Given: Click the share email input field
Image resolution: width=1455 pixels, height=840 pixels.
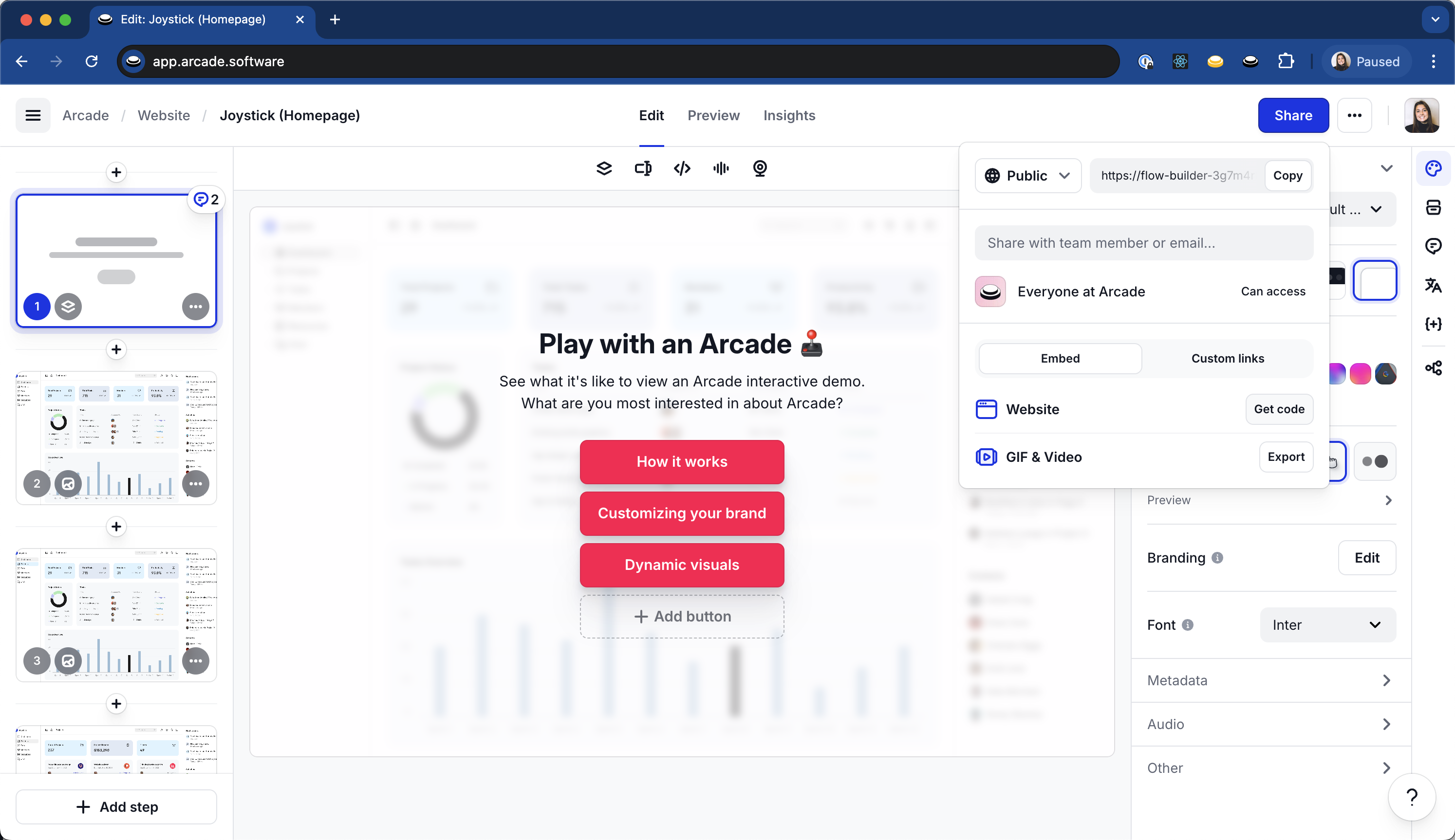Looking at the screenshot, I should point(1144,242).
